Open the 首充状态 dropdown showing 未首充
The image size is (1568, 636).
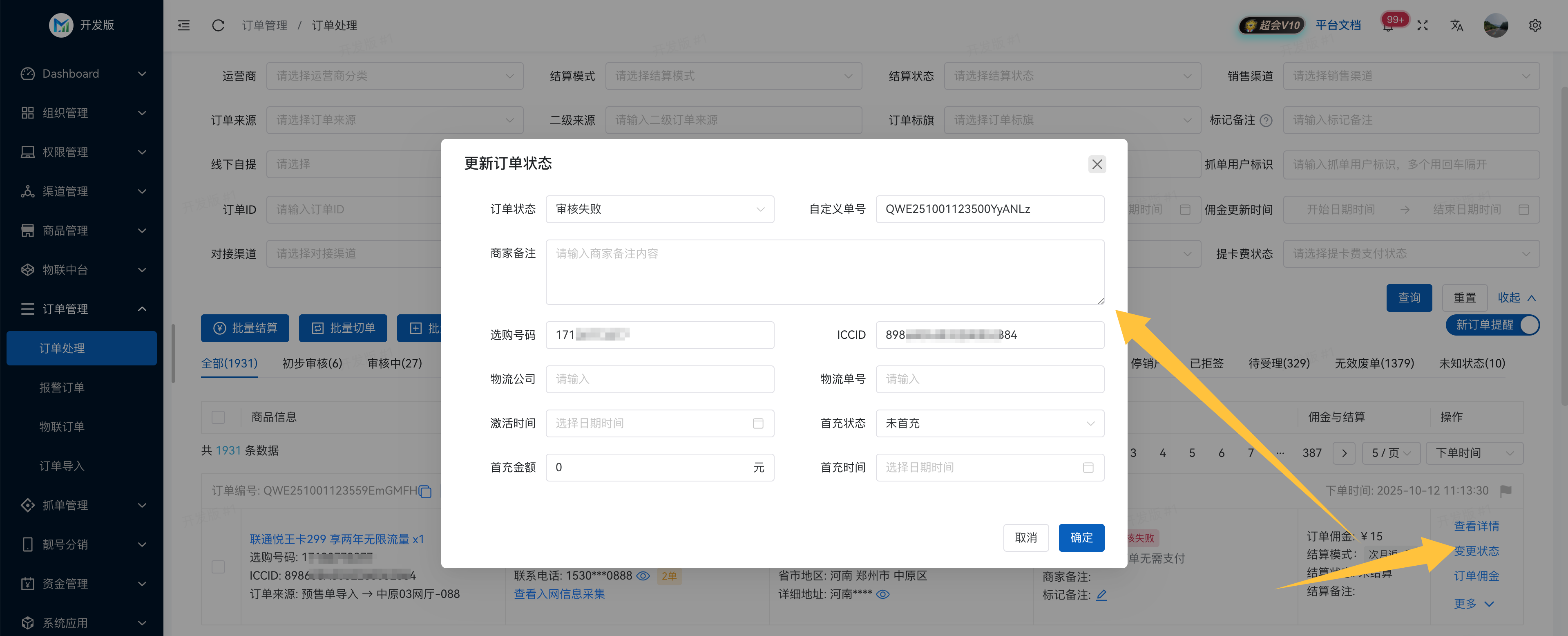coord(989,423)
